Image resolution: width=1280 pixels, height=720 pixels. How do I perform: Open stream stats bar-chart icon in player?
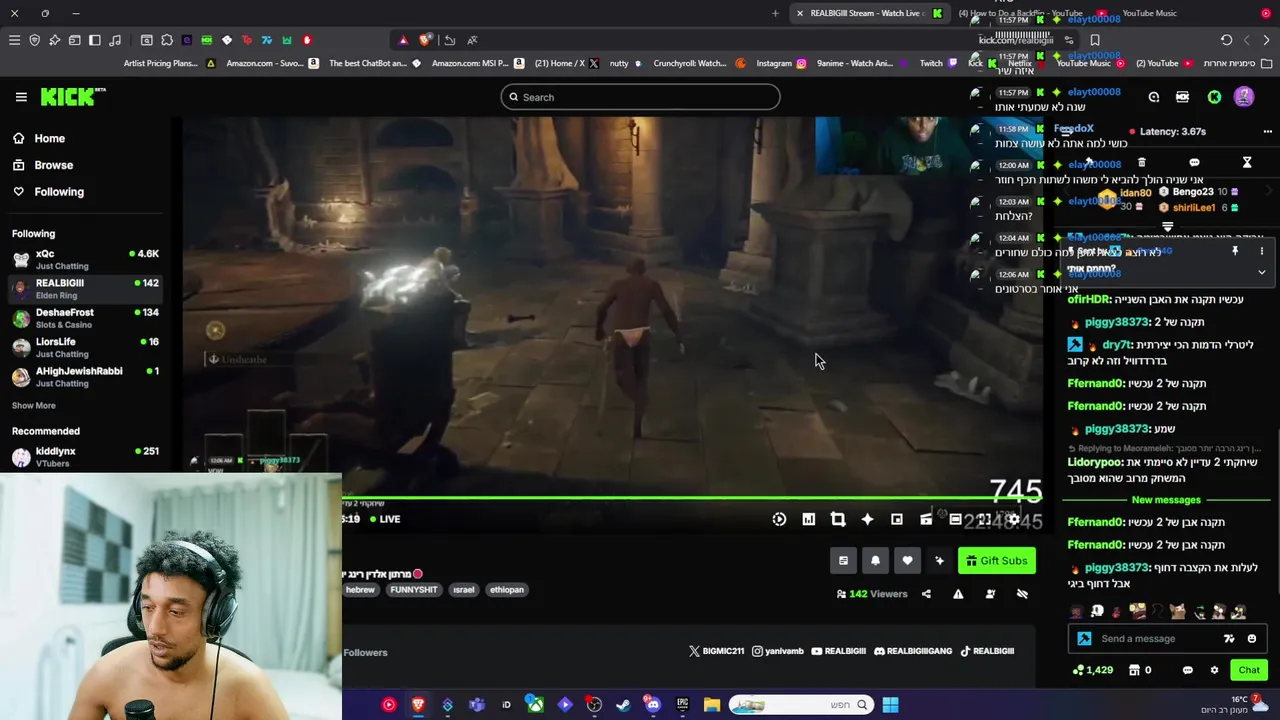[808, 519]
